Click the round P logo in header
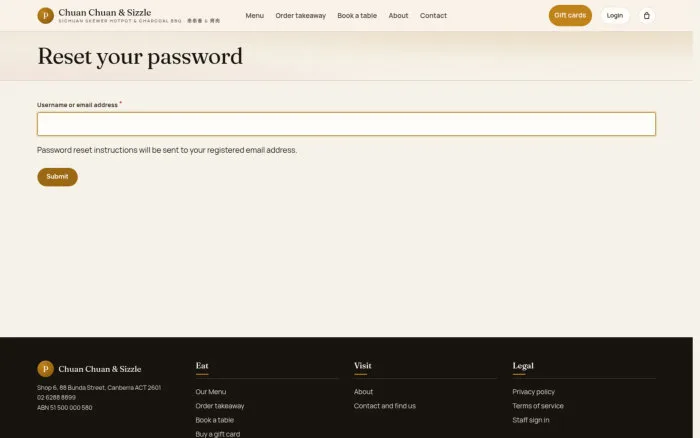Image resolution: width=700 pixels, height=438 pixels. pos(46,16)
